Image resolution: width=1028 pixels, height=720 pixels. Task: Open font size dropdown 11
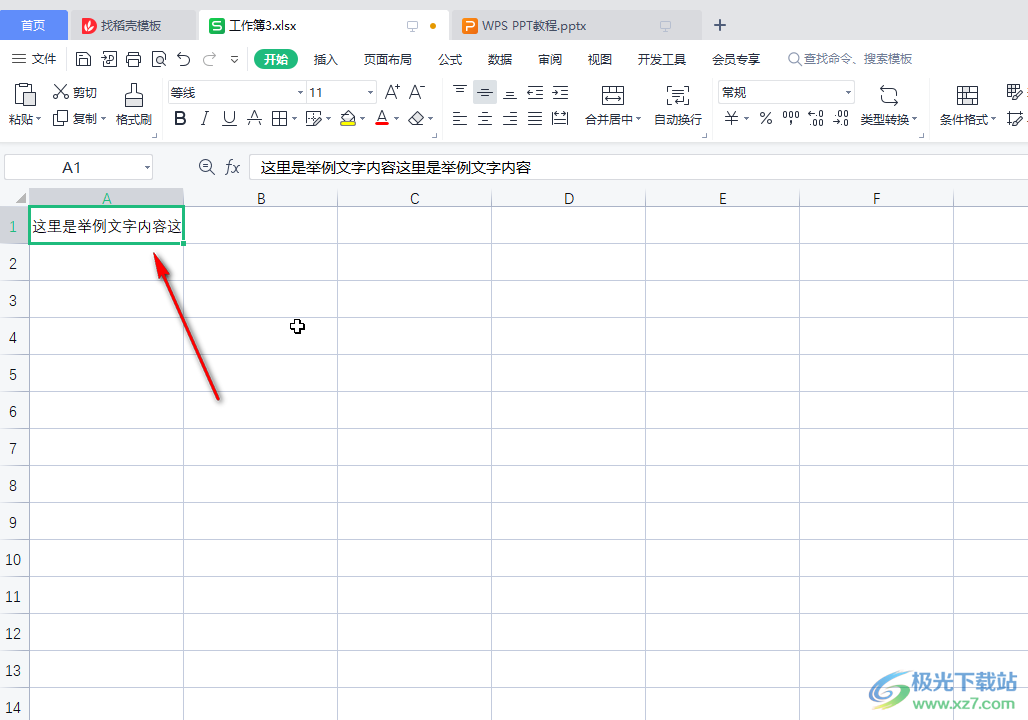pyautogui.click(x=370, y=92)
